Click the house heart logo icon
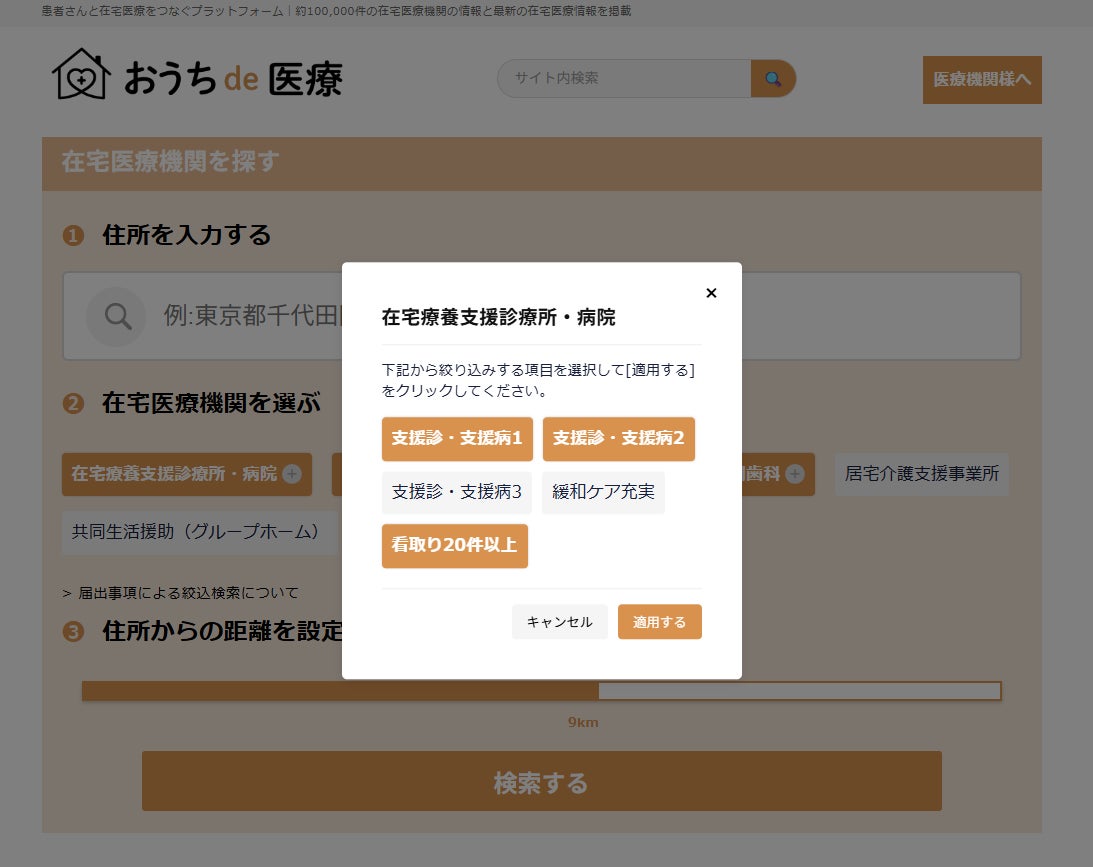The image size is (1093, 867). [82, 75]
